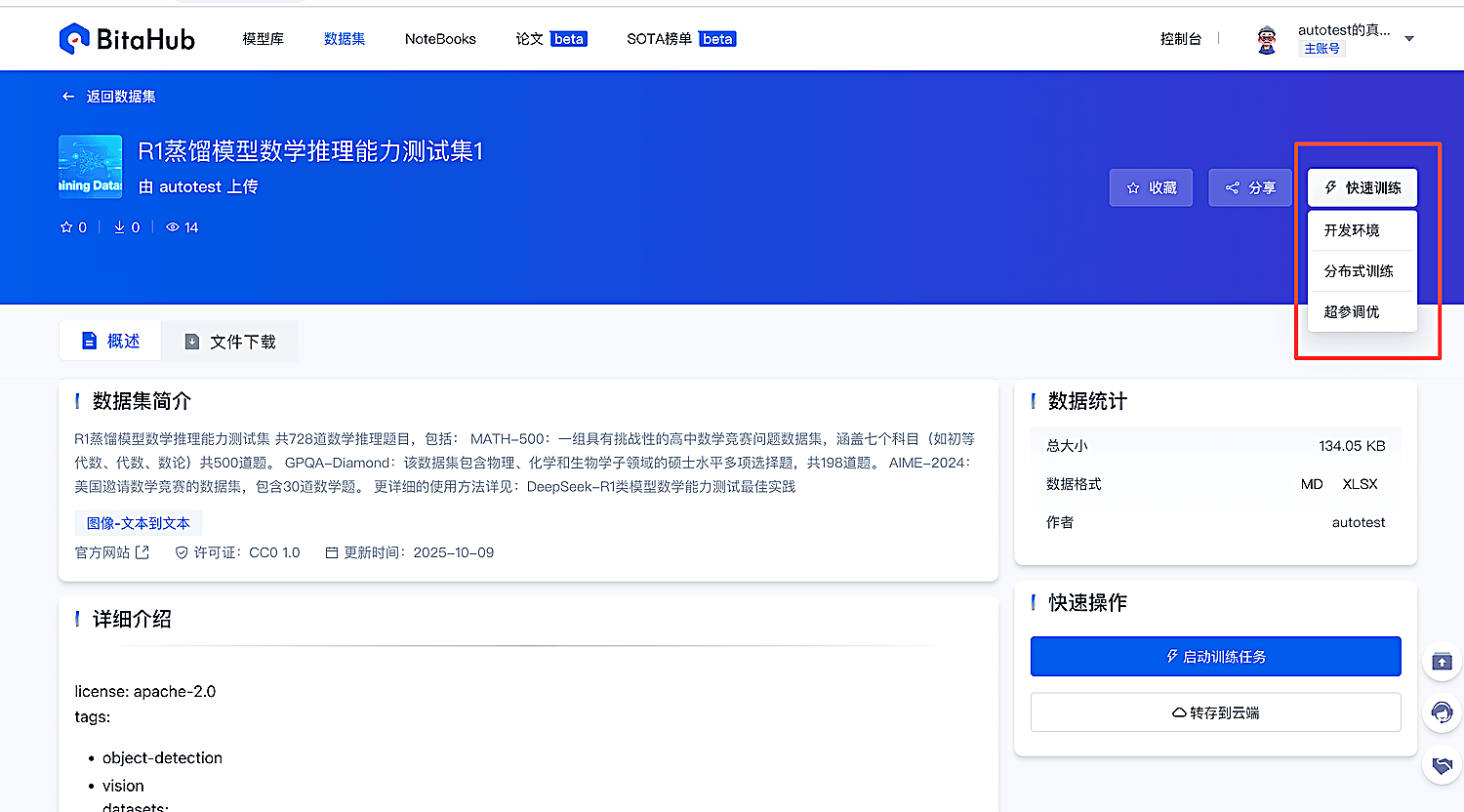Click the 图像-文本到文本 tag
Image resolution: width=1464 pixels, height=812 pixels.
pos(139,523)
